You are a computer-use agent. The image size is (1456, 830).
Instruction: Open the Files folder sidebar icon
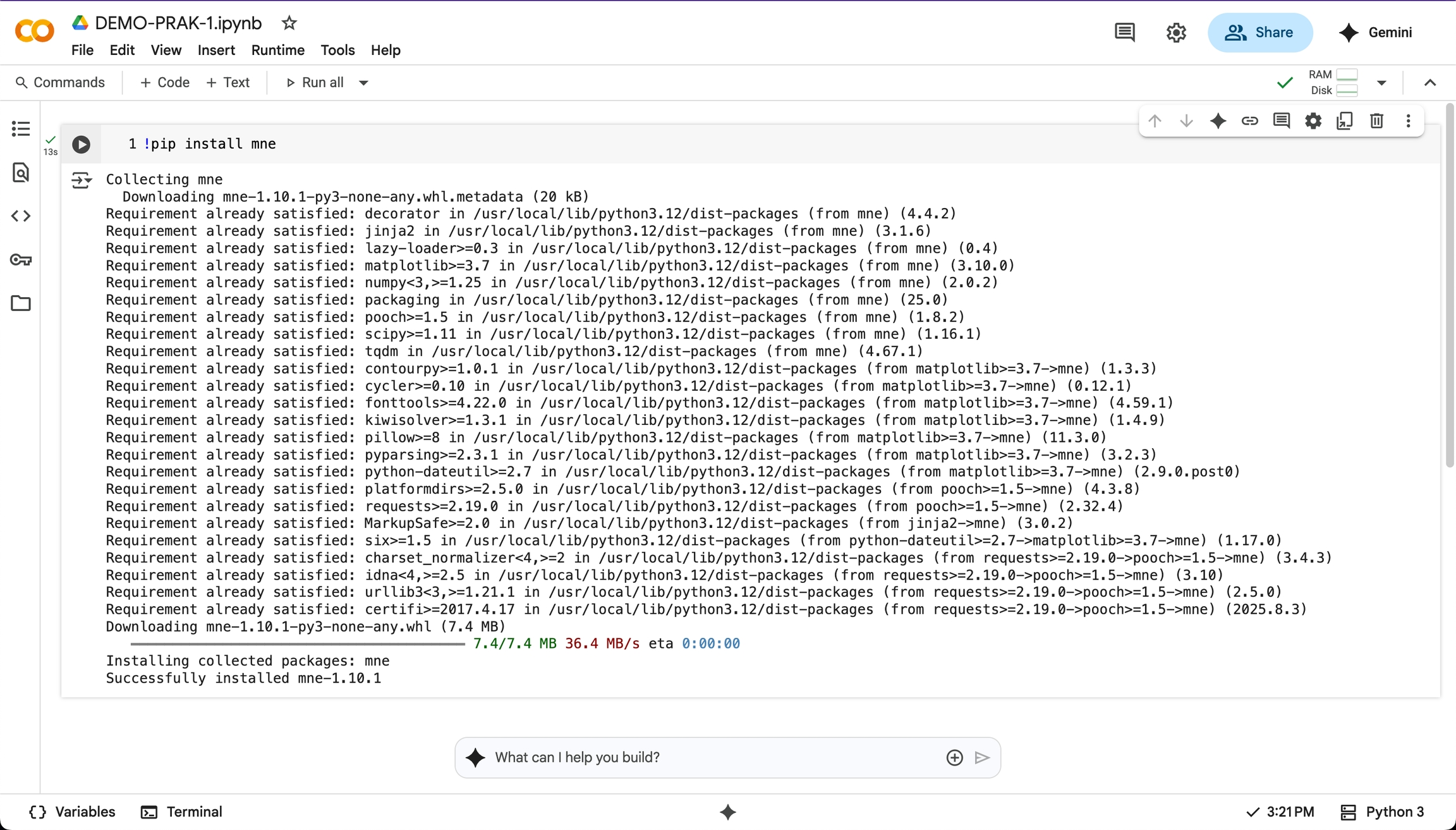[x=21, y=303]
